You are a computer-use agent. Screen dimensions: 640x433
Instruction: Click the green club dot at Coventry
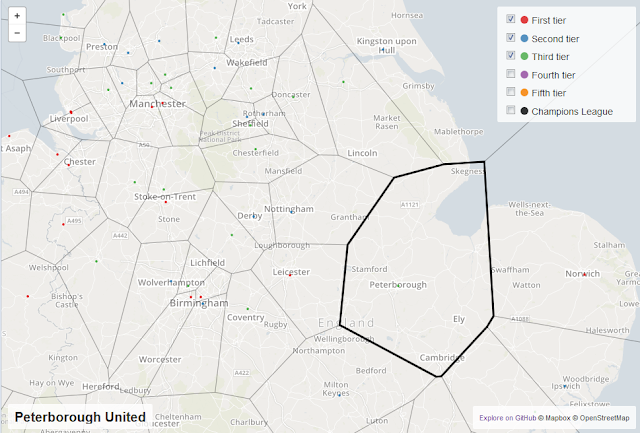(247, 309)
